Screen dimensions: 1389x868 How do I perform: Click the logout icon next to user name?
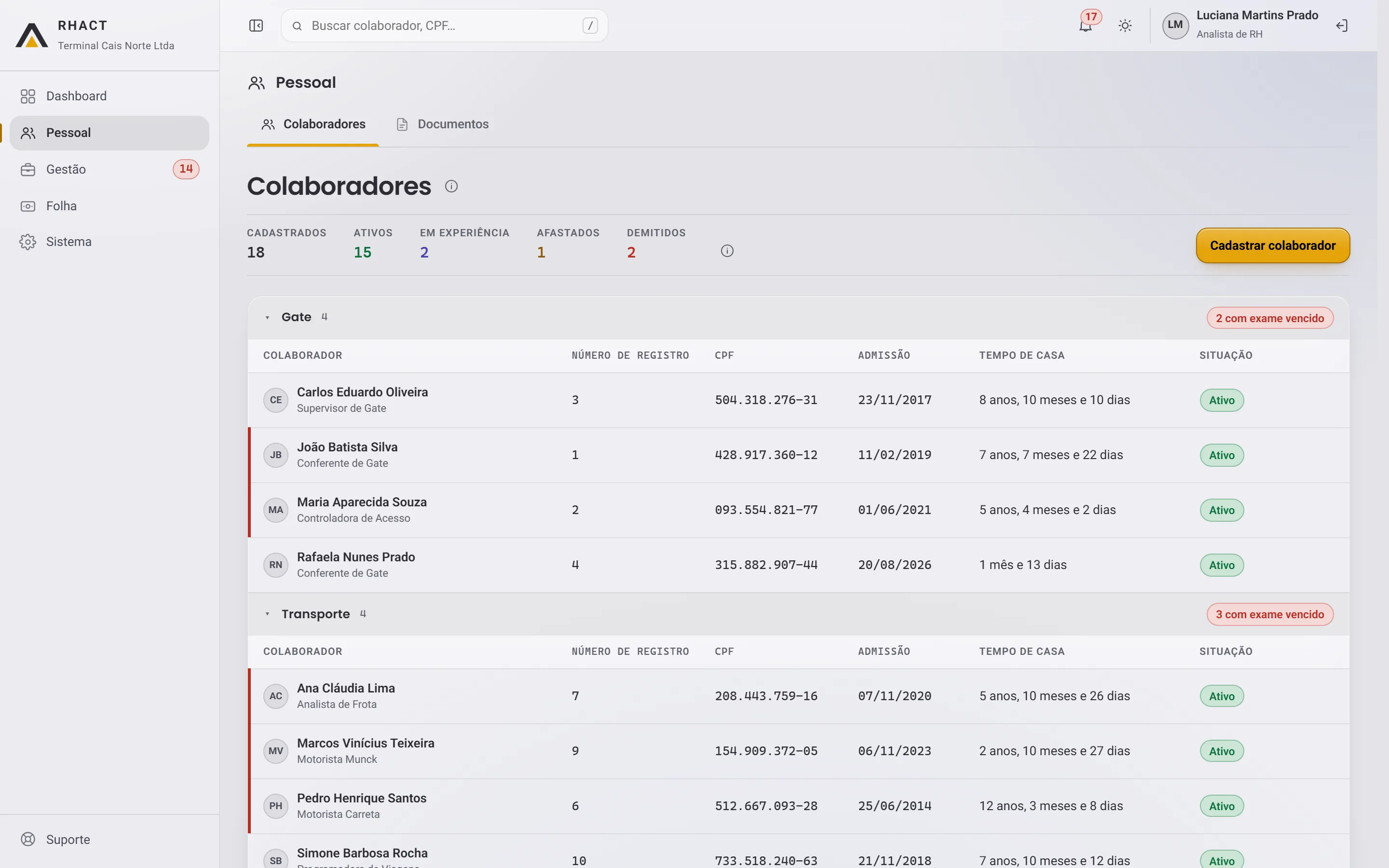(x=1341, y=25)
